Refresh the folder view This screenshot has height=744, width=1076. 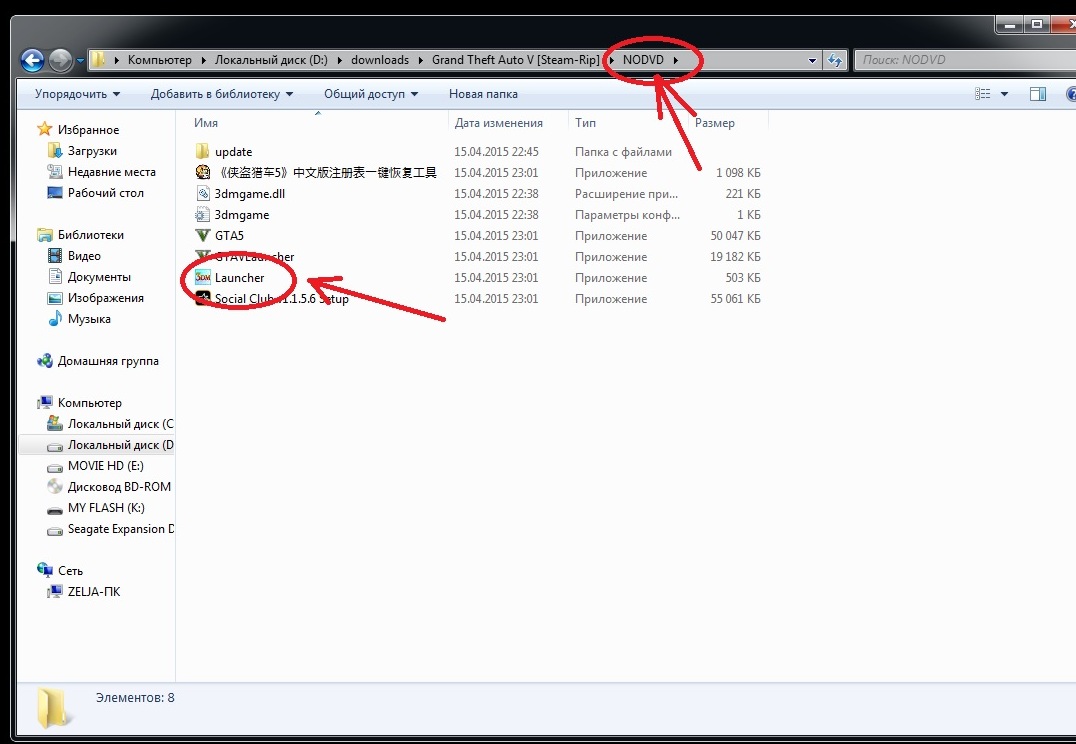tap(834, 60)
